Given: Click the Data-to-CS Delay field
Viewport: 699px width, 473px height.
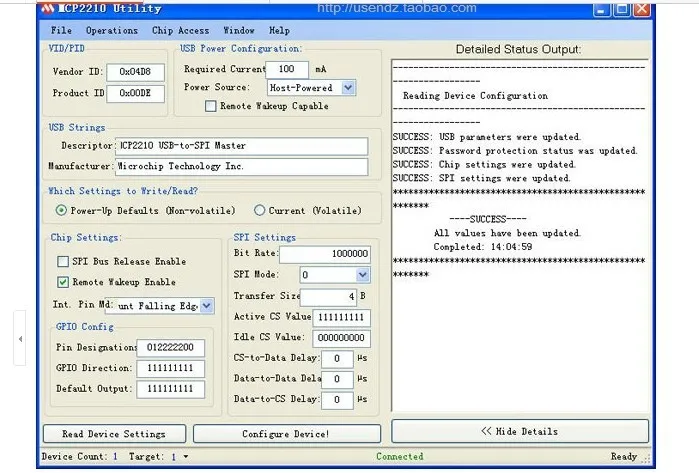Looking at the screenshot, I should [x=337, y=399].
